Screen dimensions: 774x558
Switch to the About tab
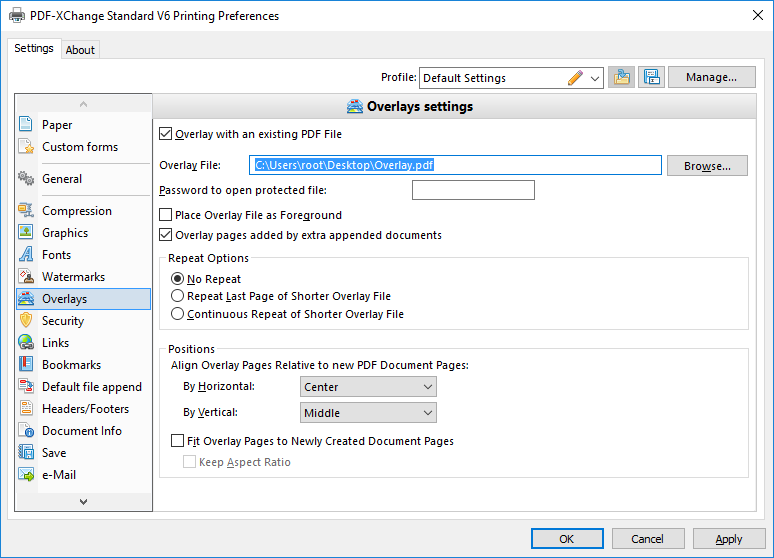pos(80,50)
